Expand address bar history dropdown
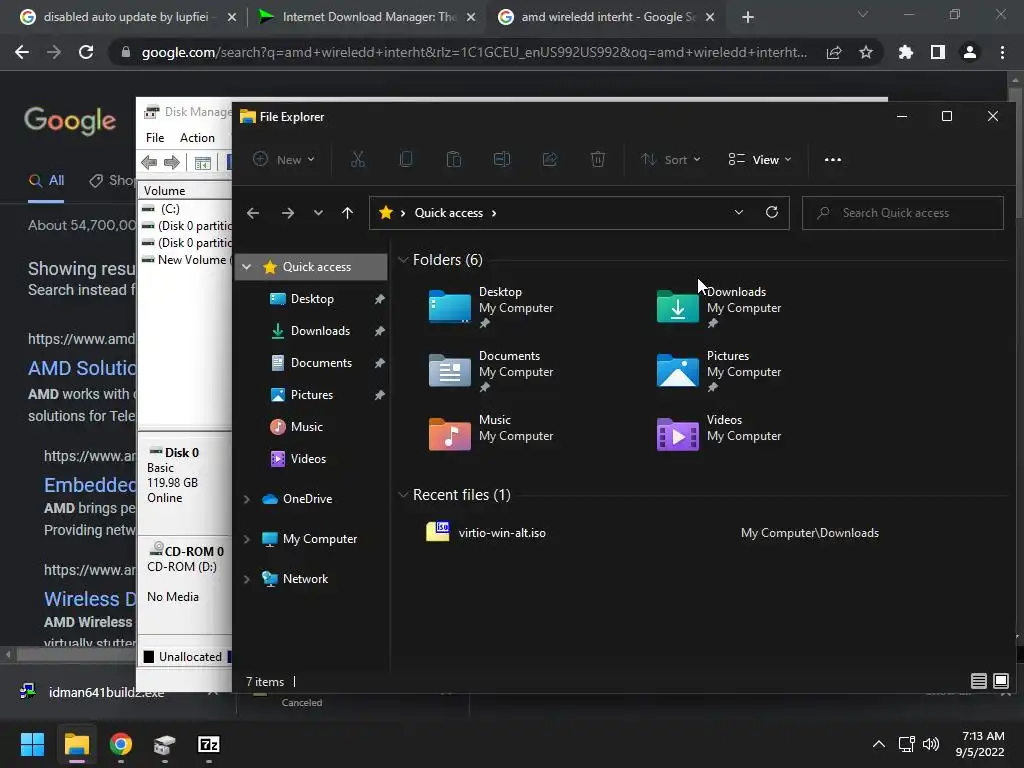This screenshot has height=768, width=1024. (739, 212)
